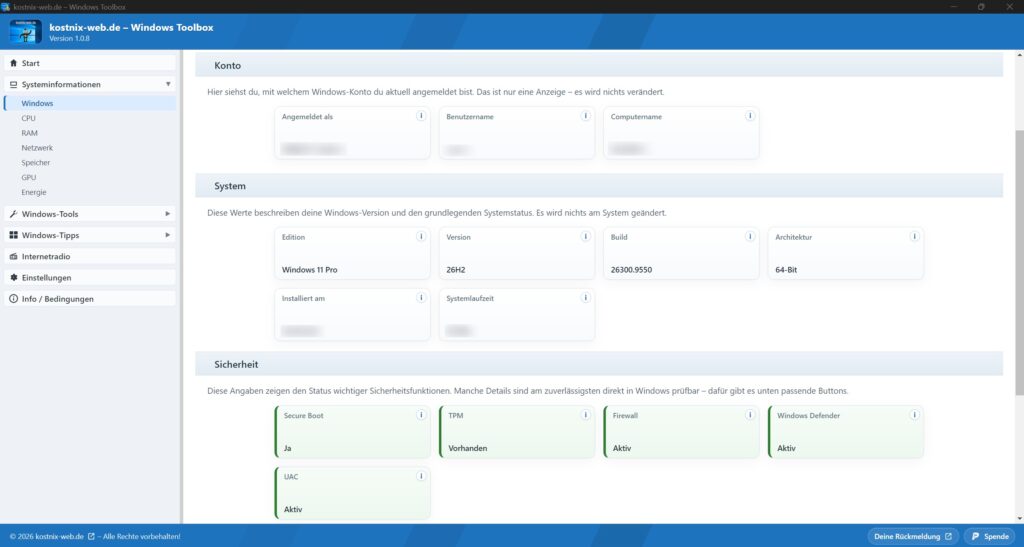Screen dimensions: 1024x547
Task: Show info for the Firewall card
Action: pyautogui.click(x=750, y=414)
